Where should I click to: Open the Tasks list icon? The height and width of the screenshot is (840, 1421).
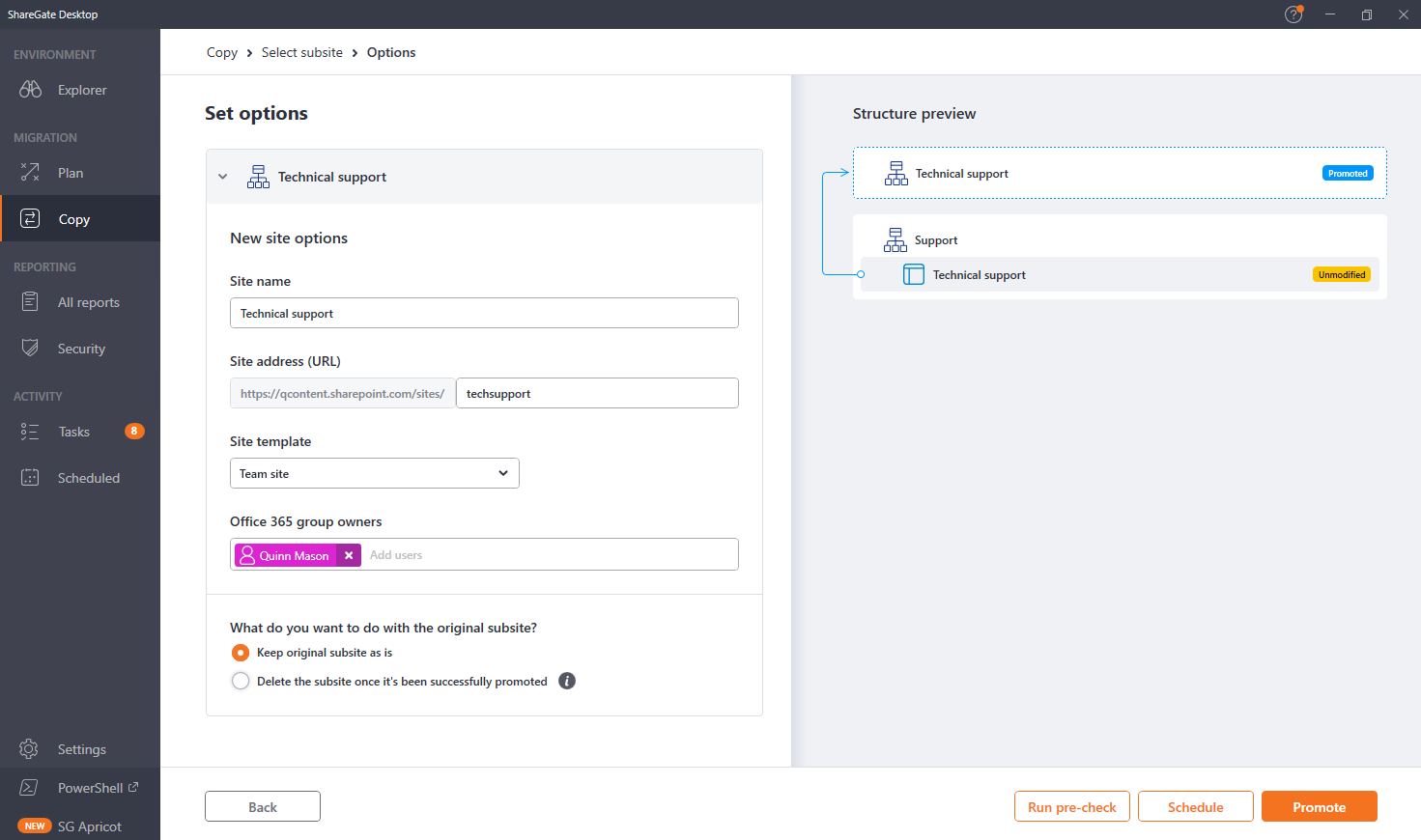click(30, 432)
